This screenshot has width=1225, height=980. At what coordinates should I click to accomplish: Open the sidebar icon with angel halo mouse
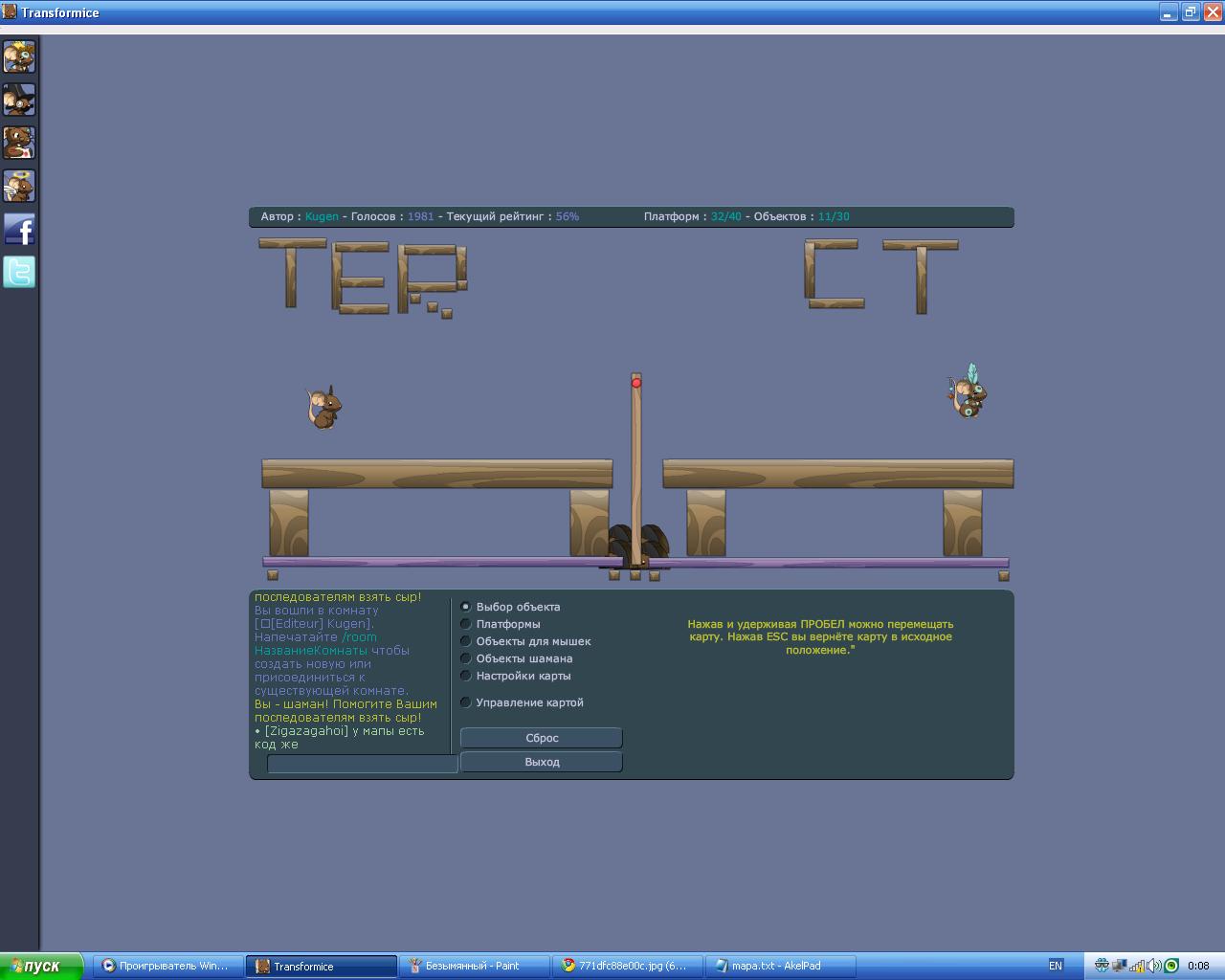(x=19, y=186)
